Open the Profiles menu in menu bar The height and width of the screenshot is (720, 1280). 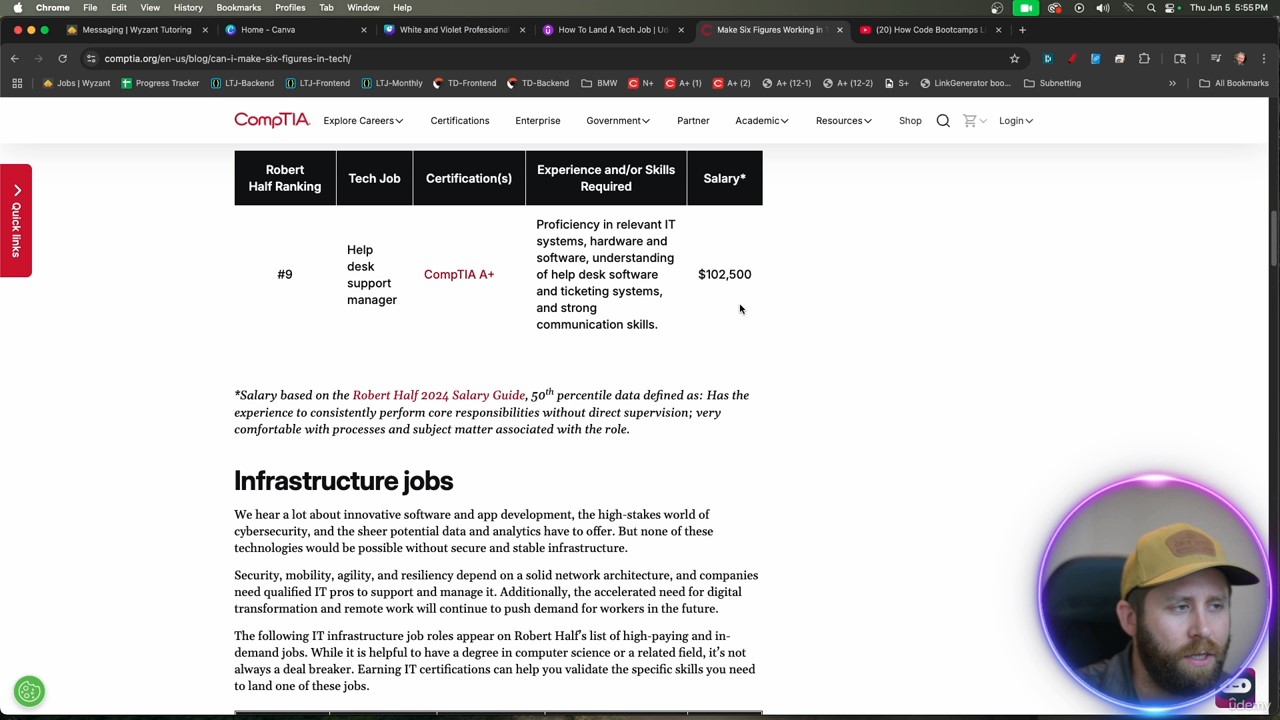(290, 8)
